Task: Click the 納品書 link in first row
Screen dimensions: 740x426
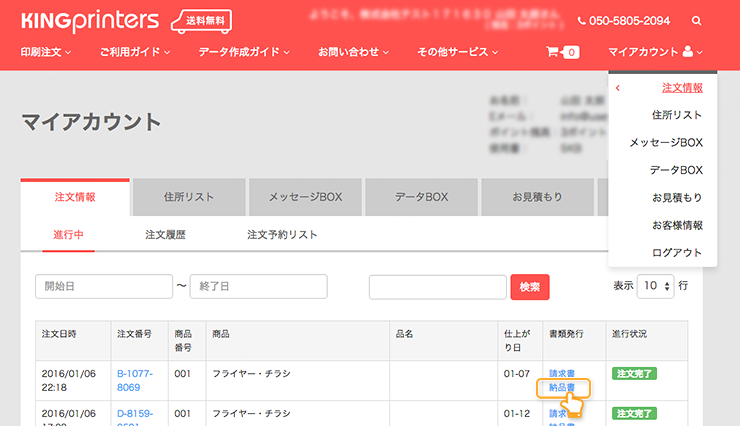Action: pyautogui.click(x=562, y=387)
